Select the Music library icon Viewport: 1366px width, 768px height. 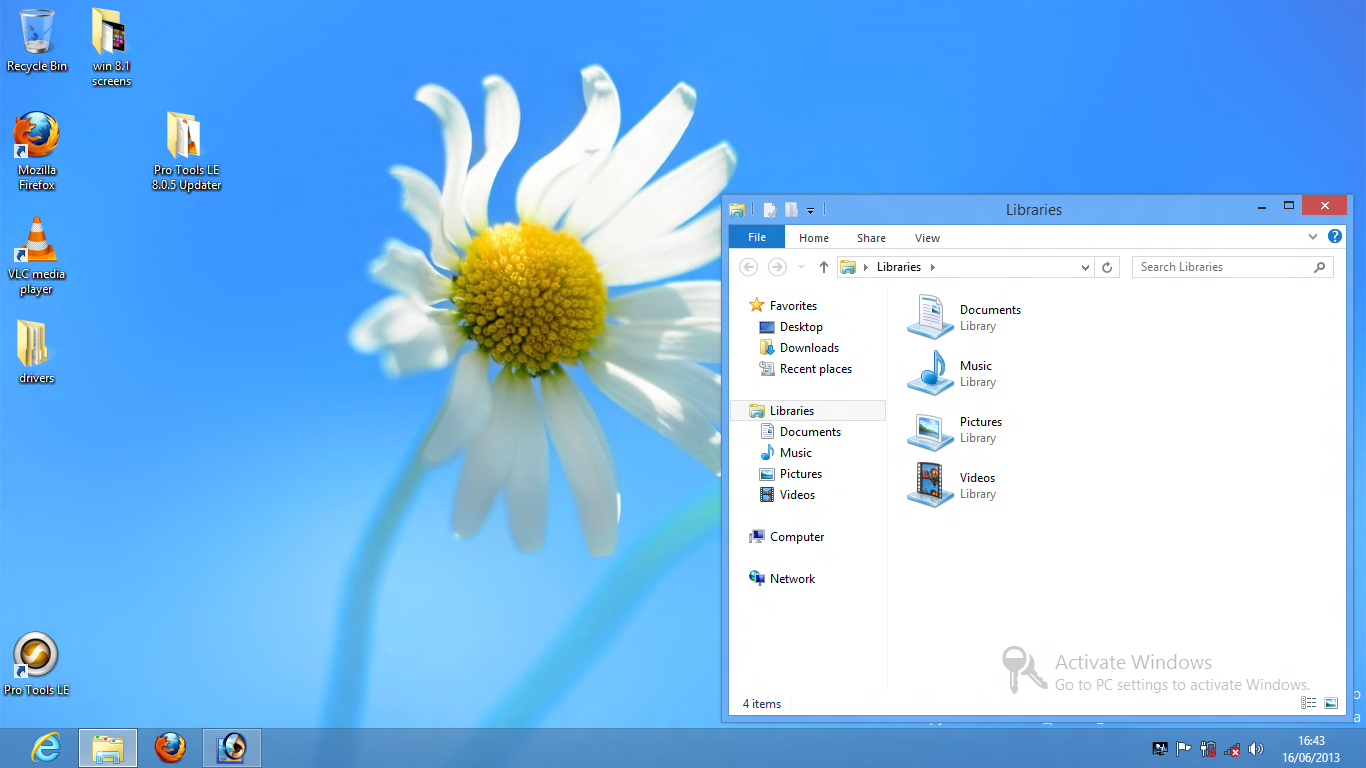pos(931,373)
